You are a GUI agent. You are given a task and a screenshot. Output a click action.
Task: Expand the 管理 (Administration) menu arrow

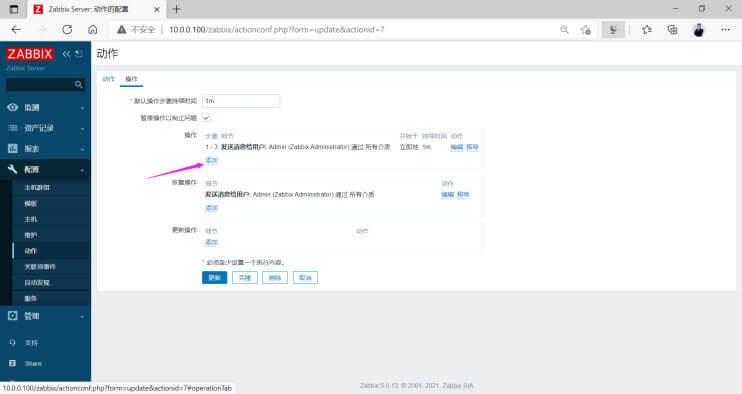(x=82, y=316)
